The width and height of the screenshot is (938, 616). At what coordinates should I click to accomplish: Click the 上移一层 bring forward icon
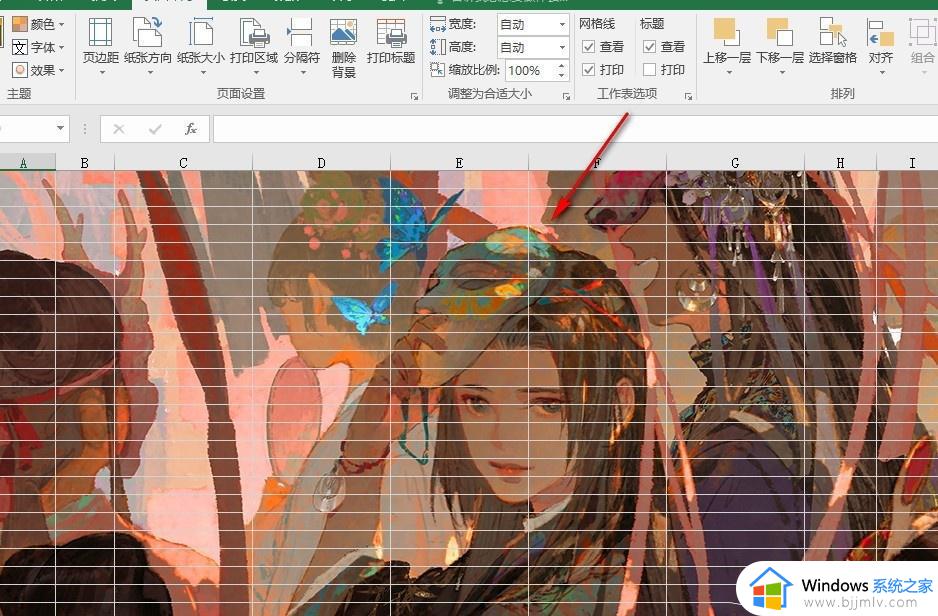pyautogui.click(x=727, y=32)
